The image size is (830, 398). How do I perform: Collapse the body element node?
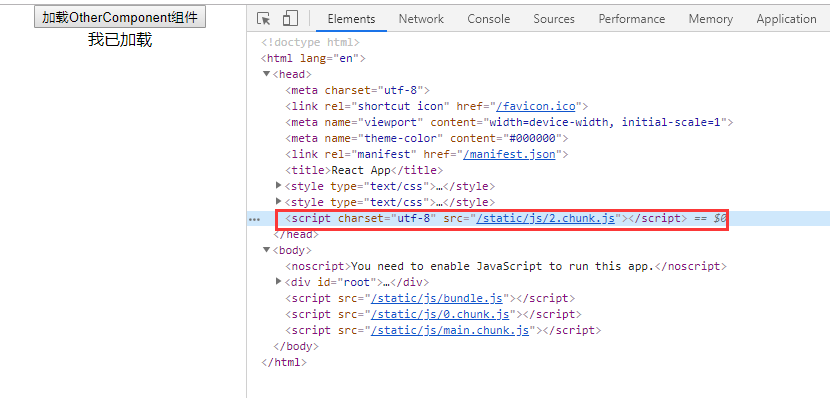(266, 250)
